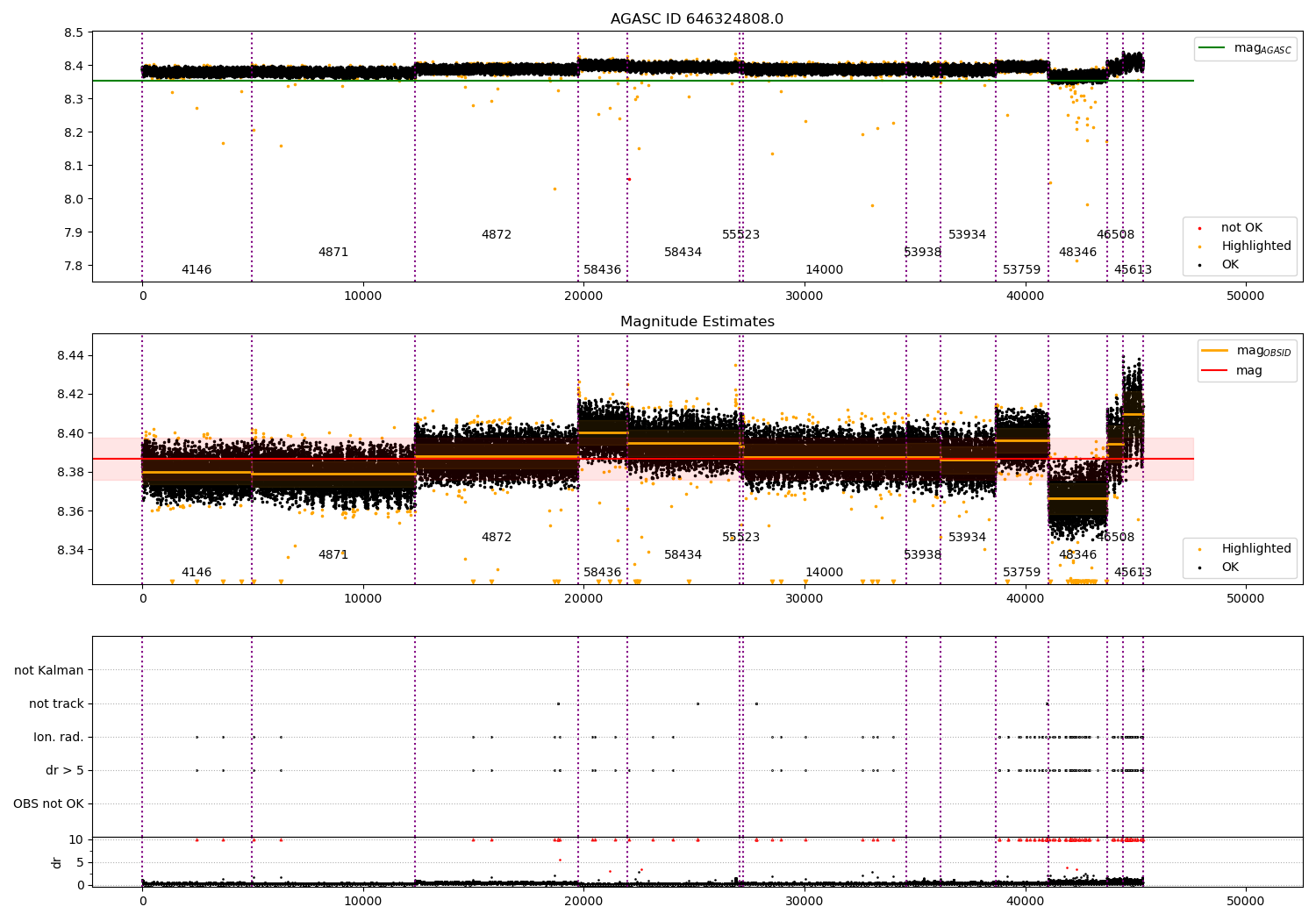Click OBSID label 4871 in the top panel
The image size is (1316, 921).
coord(333,253)
